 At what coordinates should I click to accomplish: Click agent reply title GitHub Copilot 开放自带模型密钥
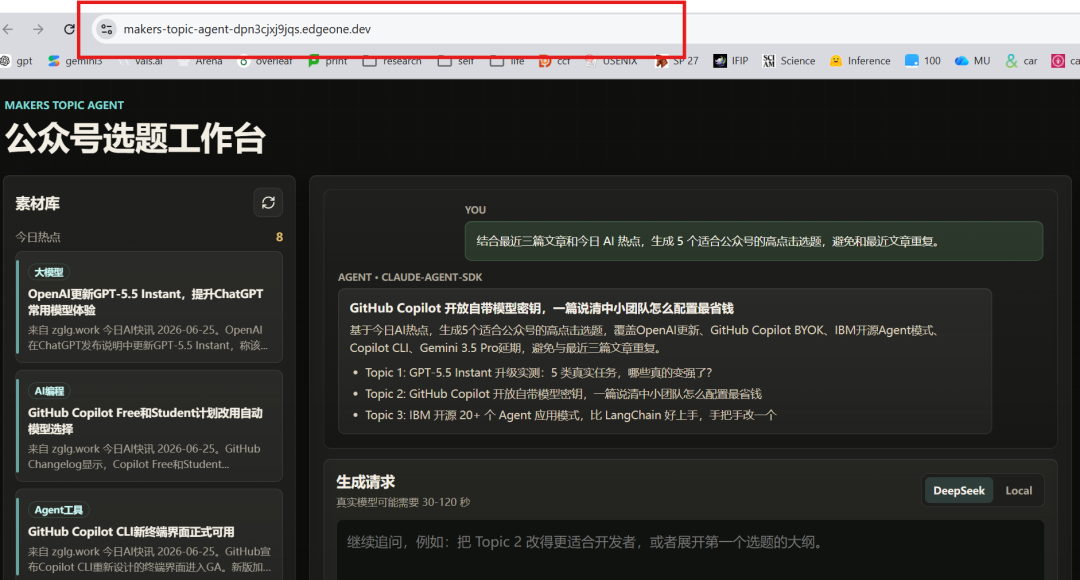click(x=541, y=308)
